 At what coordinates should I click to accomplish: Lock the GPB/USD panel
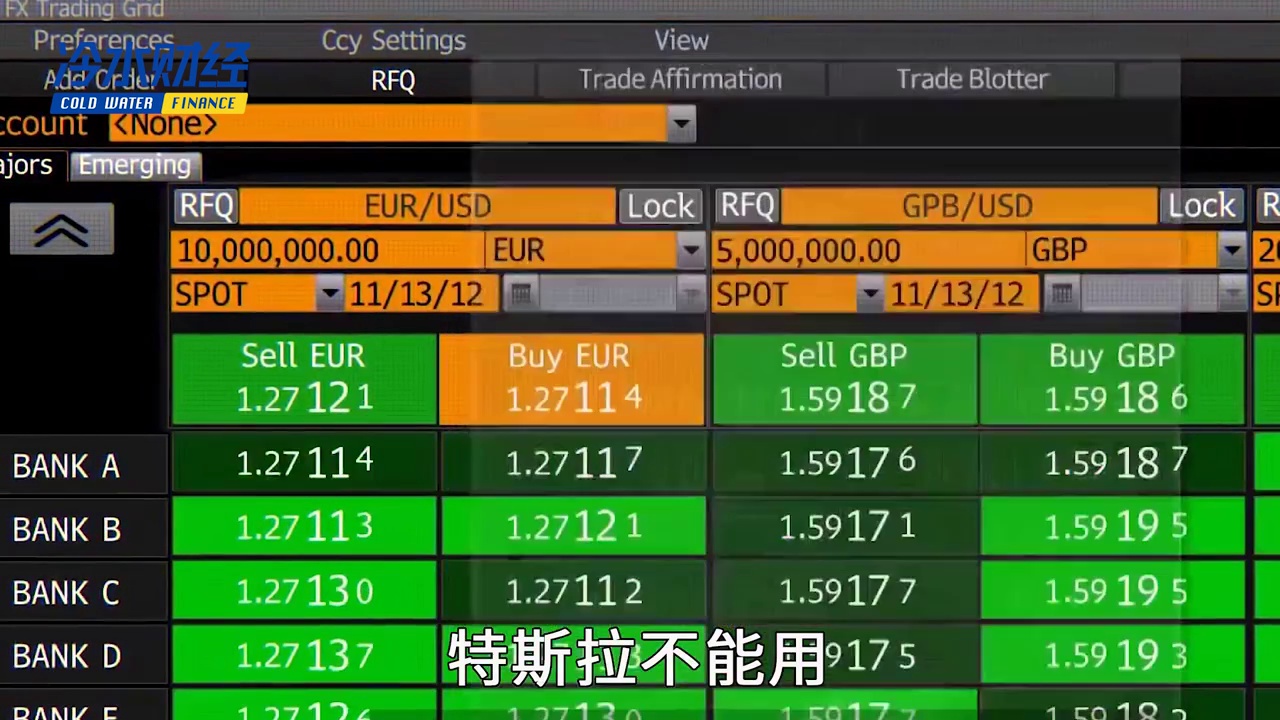point(1201,206)
